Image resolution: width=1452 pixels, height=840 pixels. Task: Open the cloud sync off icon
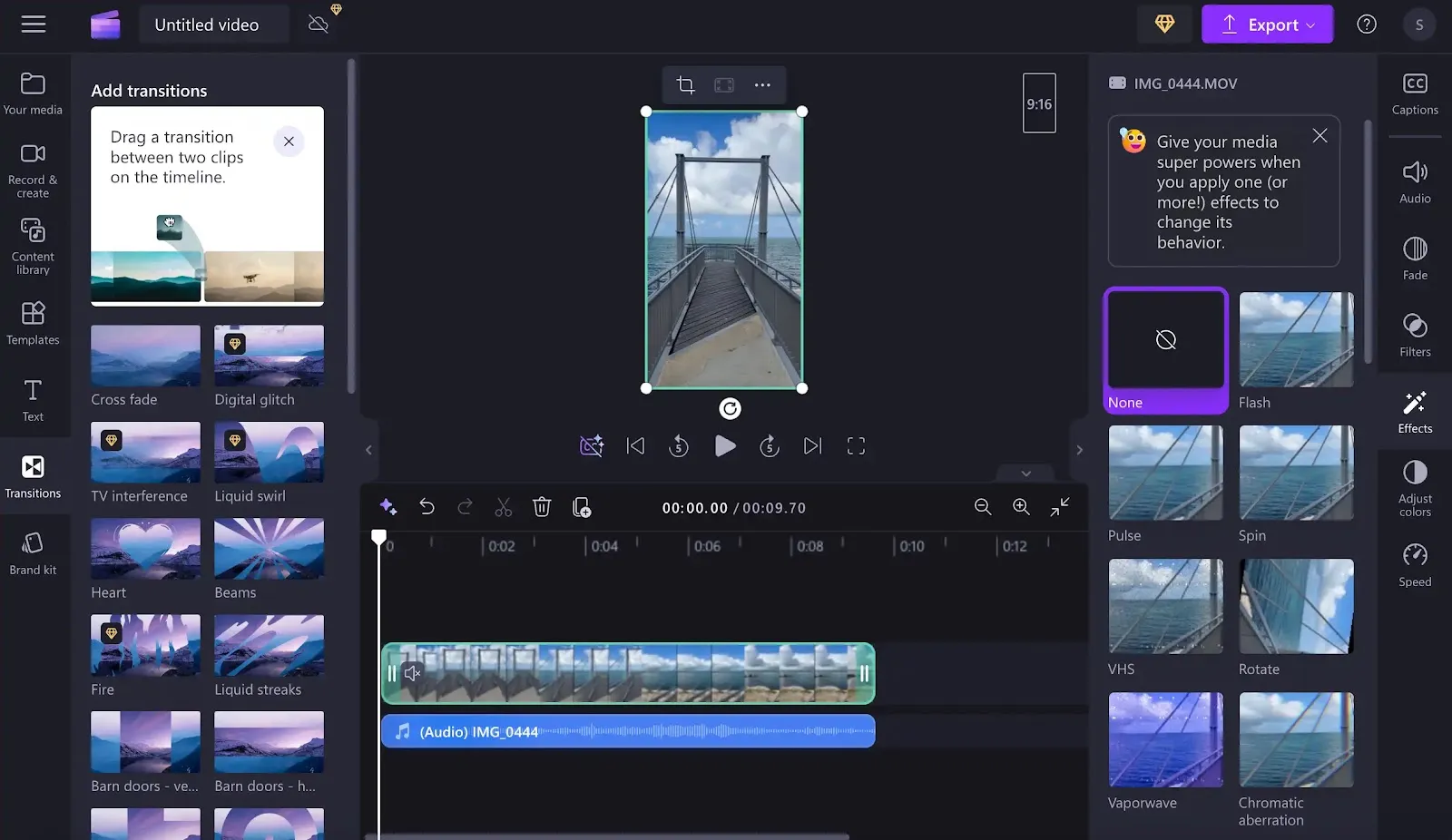point(319,24)
